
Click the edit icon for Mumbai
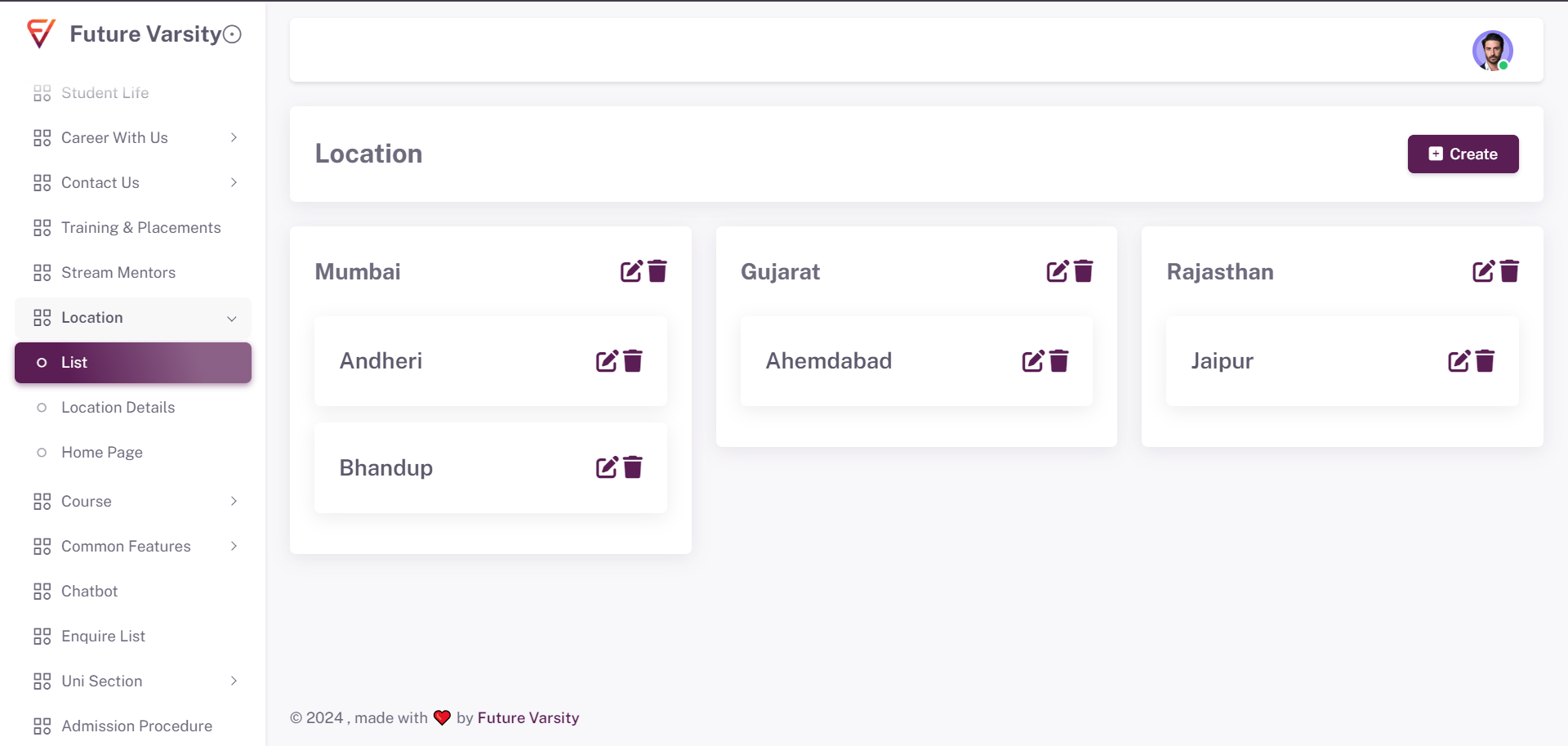(x=631, y=271)
